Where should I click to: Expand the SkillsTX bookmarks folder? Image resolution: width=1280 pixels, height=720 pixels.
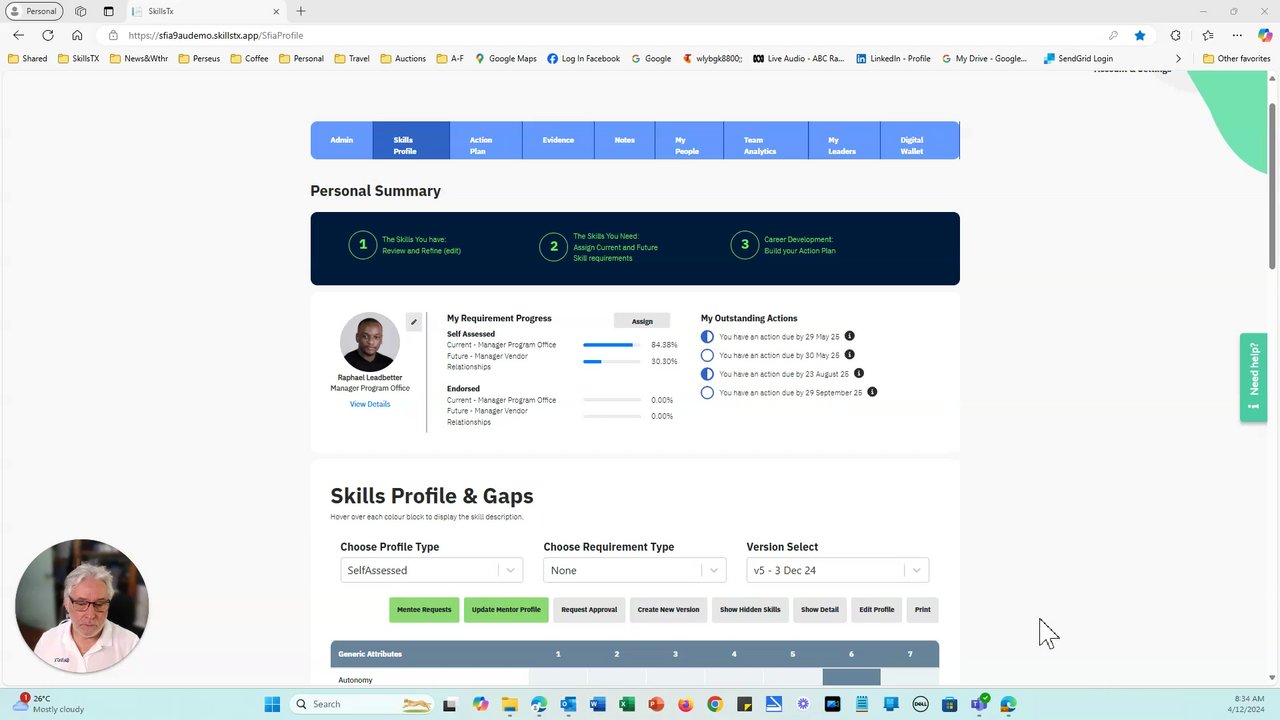[79, 58]
